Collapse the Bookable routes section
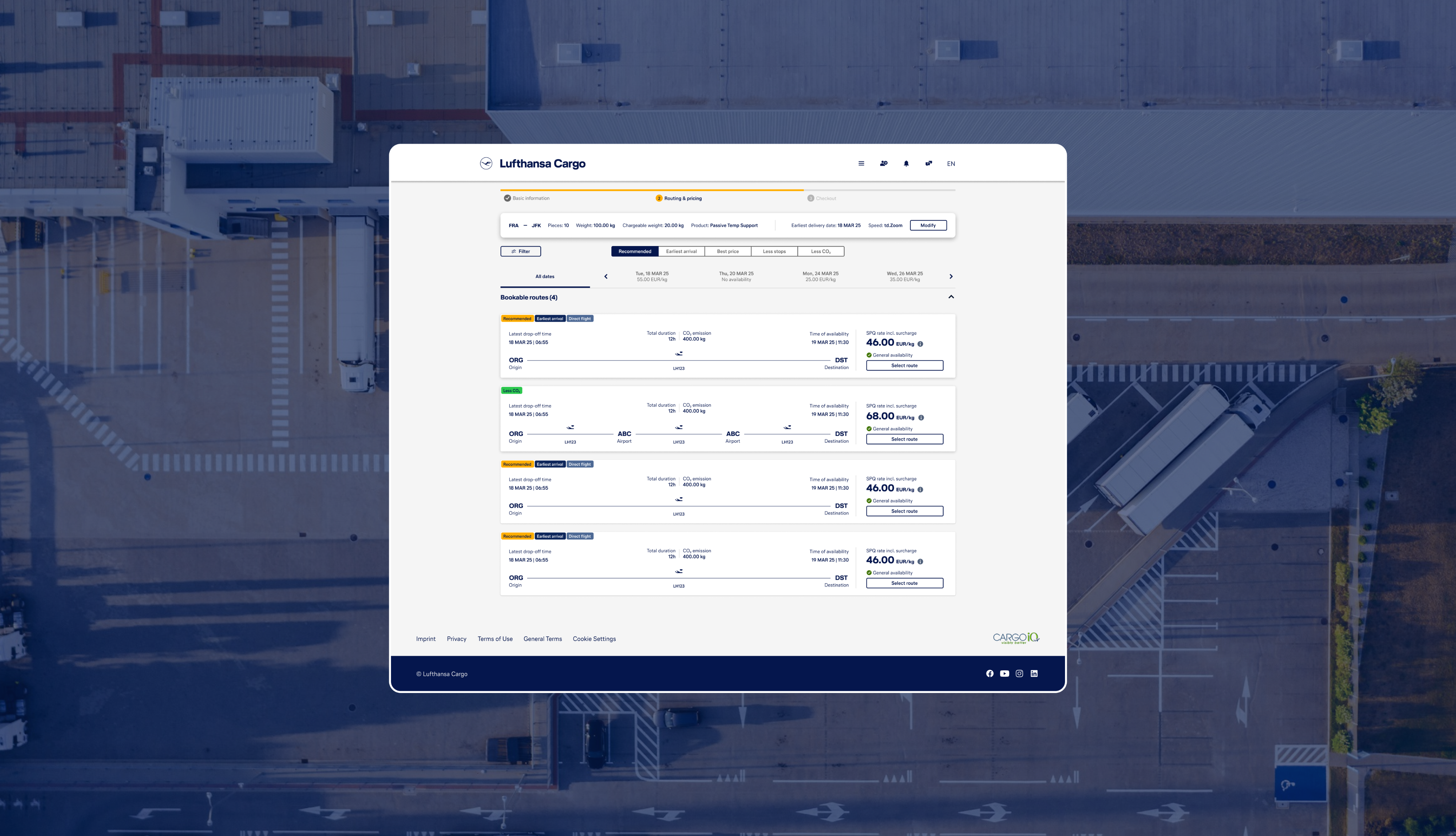The height and width of the screenshot is (836, 1456). click(x=951, y=297)
